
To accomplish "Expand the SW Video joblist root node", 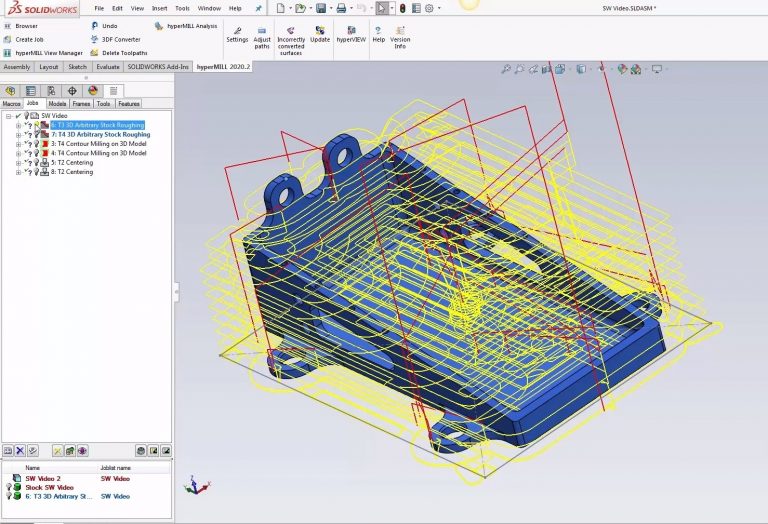I will pos(8,116).
